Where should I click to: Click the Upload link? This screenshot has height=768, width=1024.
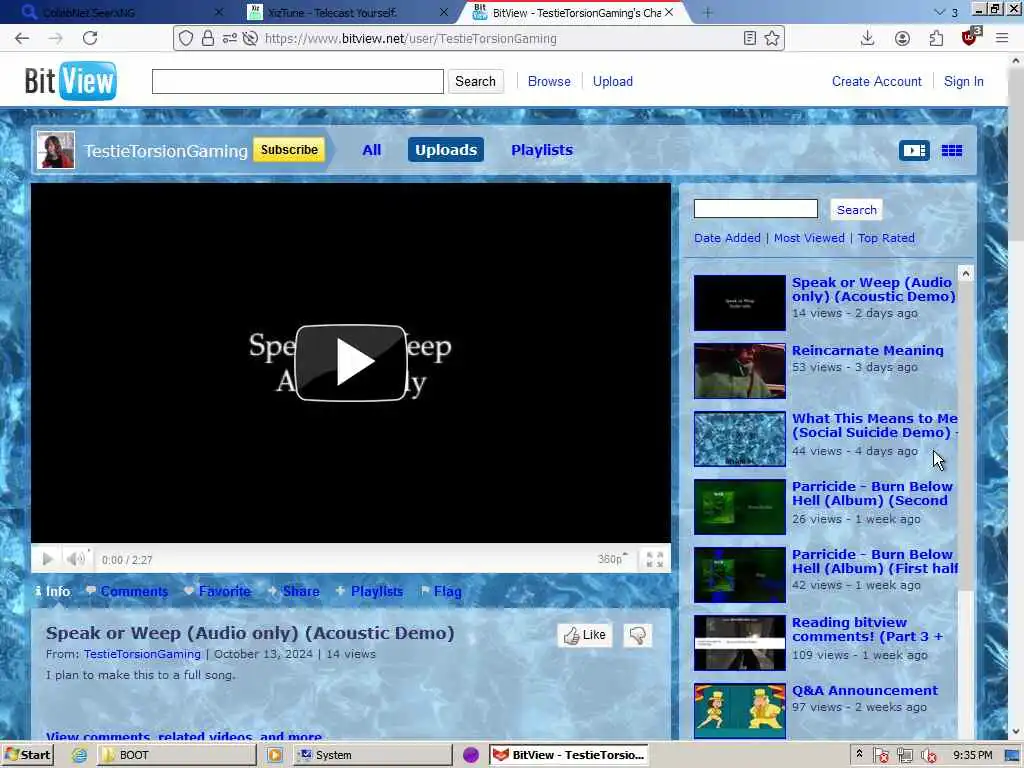(613, 82)
